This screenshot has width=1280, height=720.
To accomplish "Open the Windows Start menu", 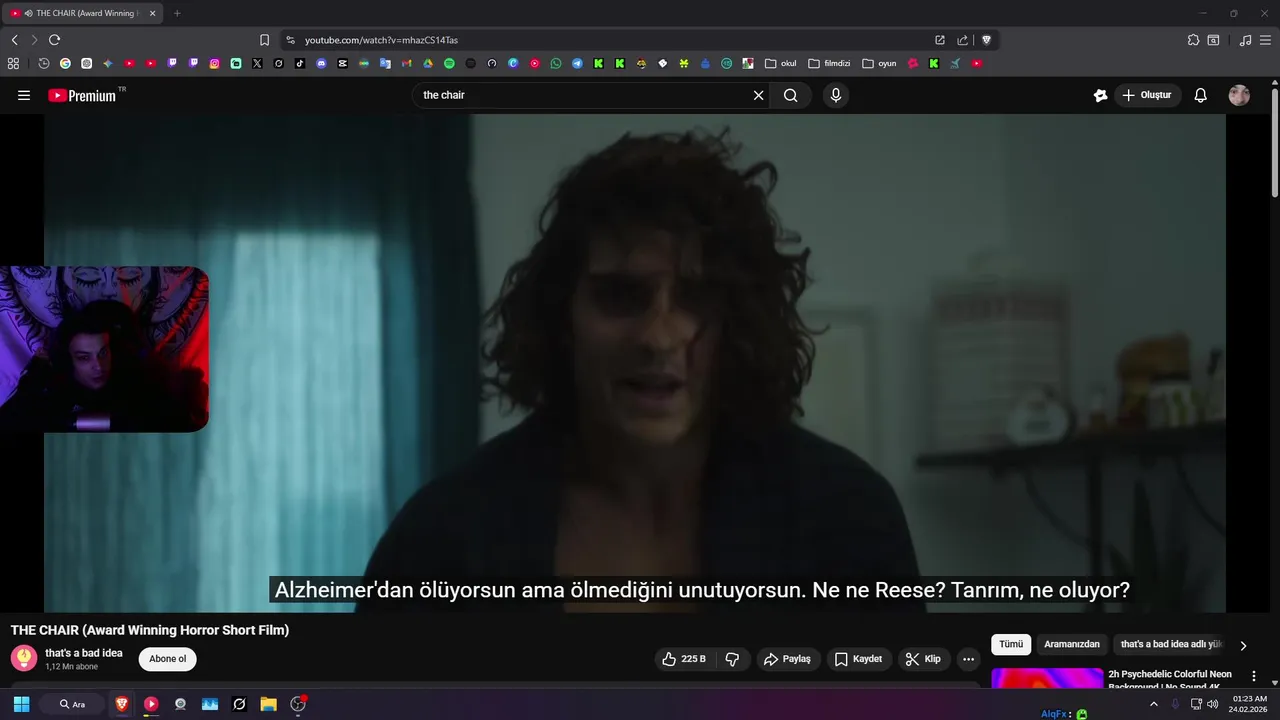I will [21, 704].
